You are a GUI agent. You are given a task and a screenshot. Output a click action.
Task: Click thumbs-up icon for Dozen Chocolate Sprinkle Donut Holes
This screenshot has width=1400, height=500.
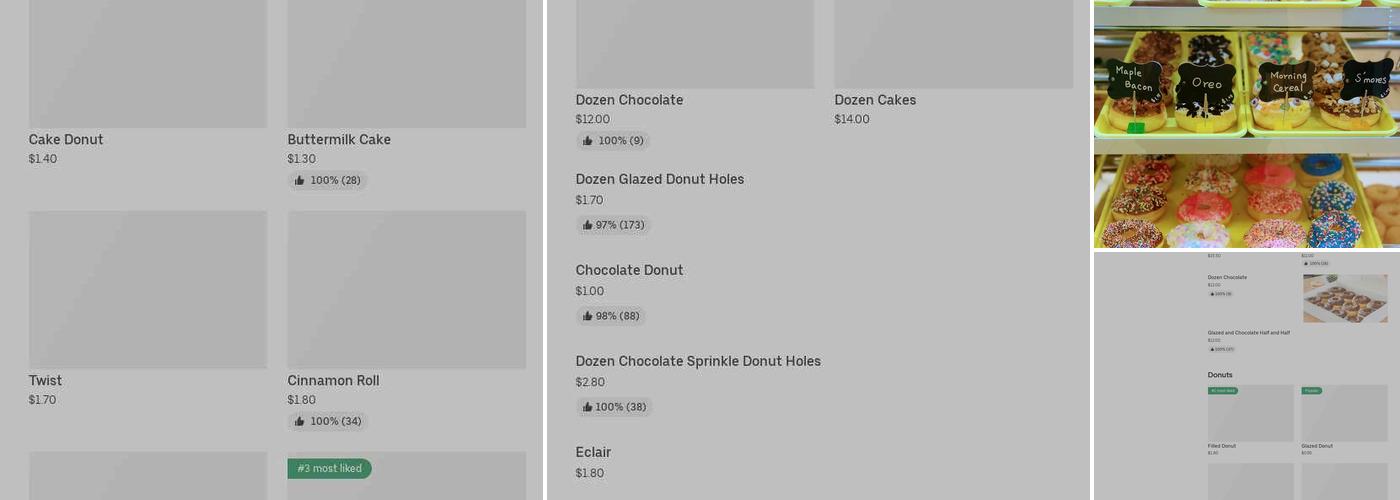pos(587,407)
